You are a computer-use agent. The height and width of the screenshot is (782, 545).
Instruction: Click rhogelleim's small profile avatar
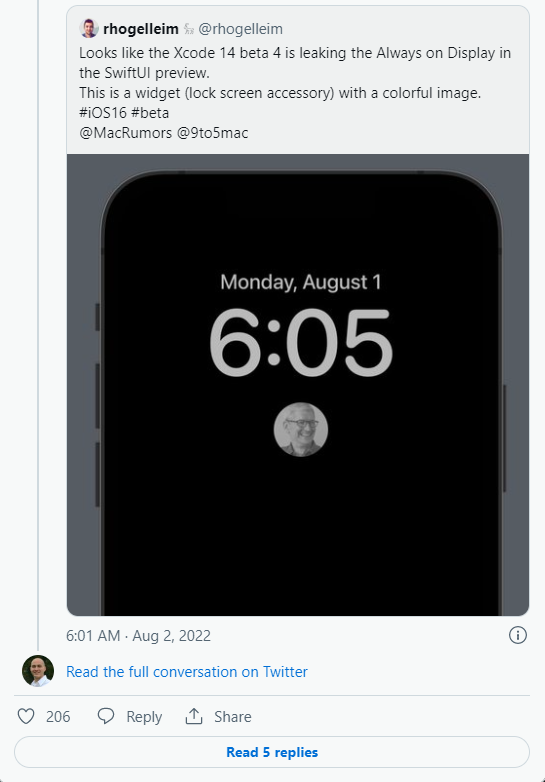tap(89, 28)
